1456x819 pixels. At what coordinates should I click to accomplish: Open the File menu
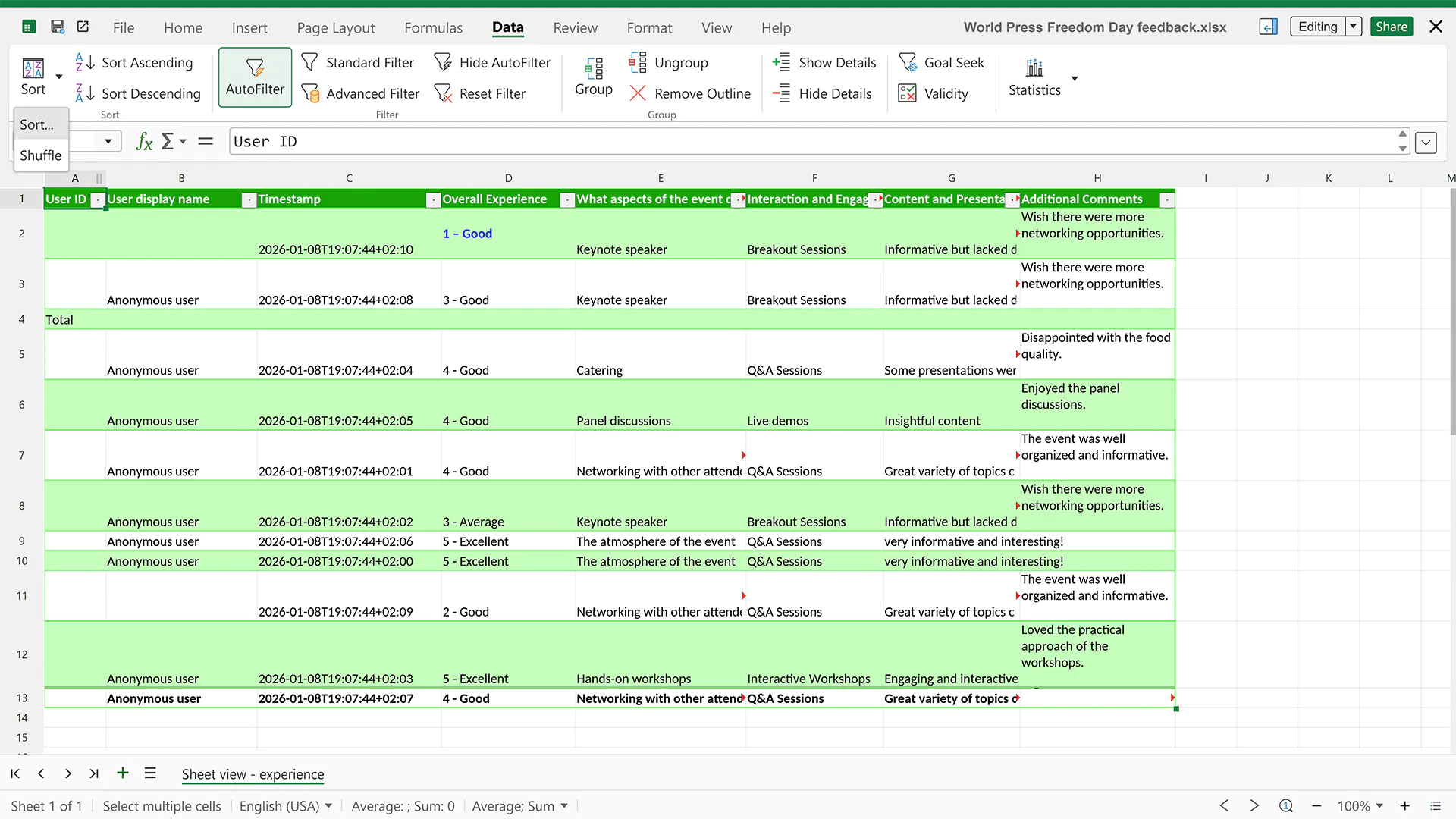pyautogui.click(x=124, y=27)
